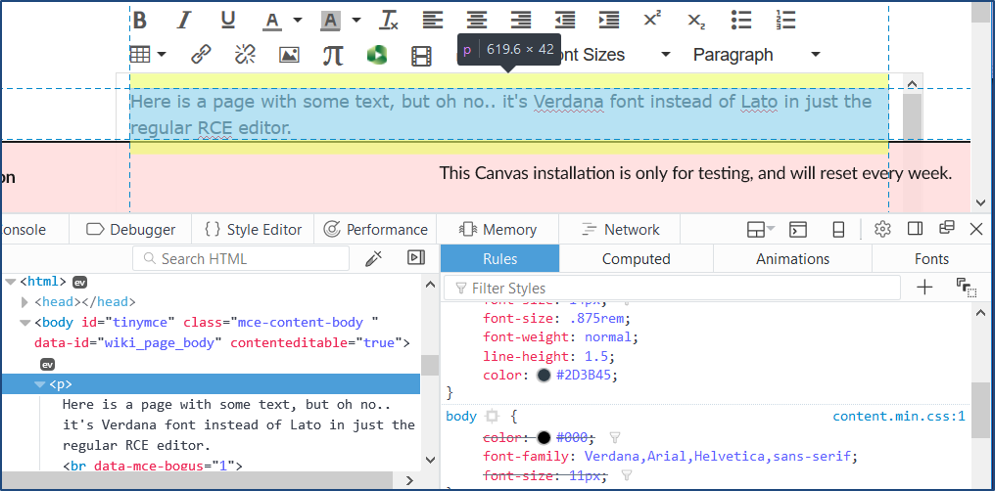
Task: Click the green media play icon
Action: point(377,55)
